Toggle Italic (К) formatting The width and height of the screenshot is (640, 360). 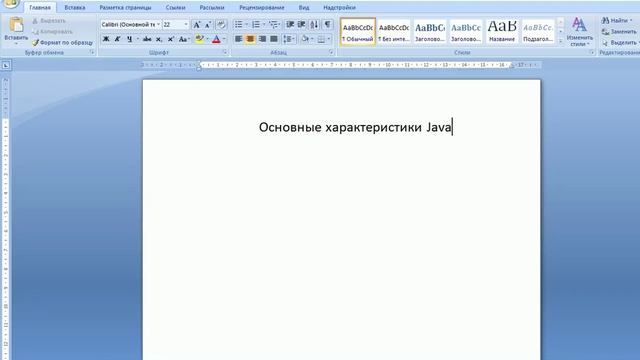coord(117,39)
